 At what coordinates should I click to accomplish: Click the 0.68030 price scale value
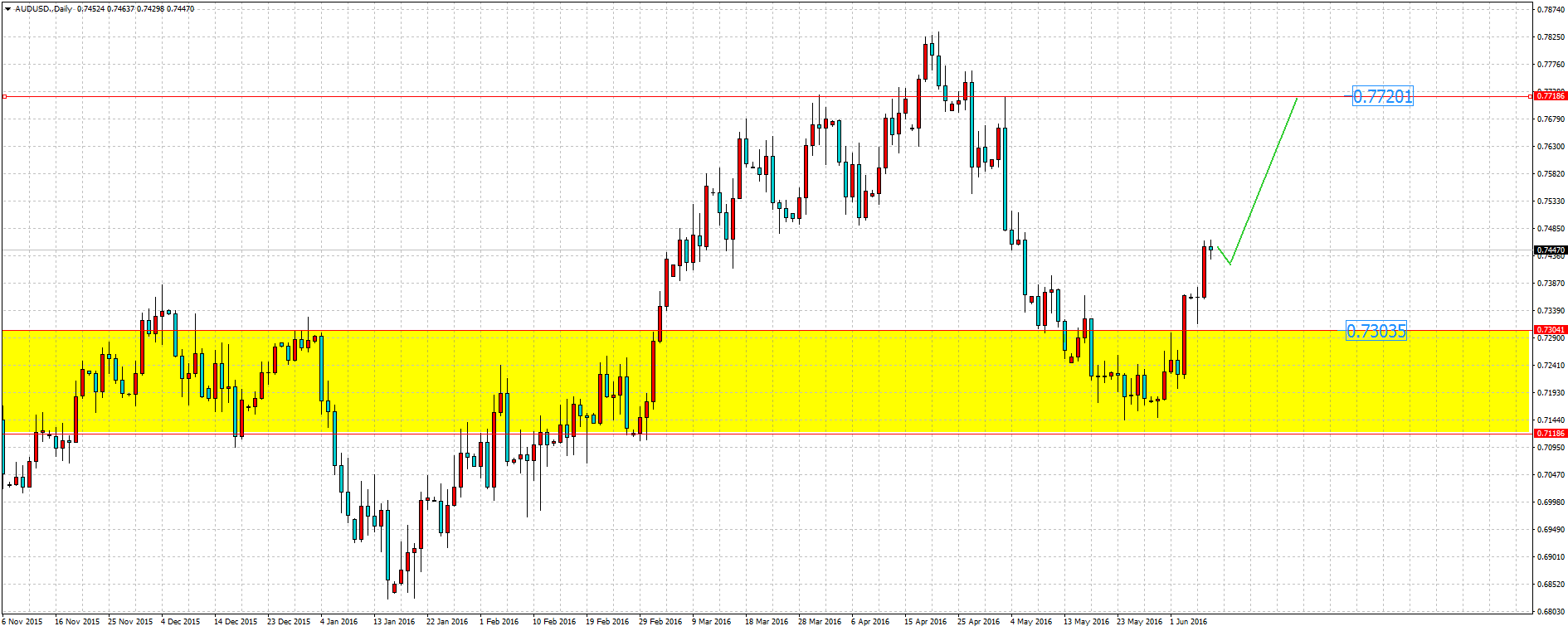click(1551, 612)
